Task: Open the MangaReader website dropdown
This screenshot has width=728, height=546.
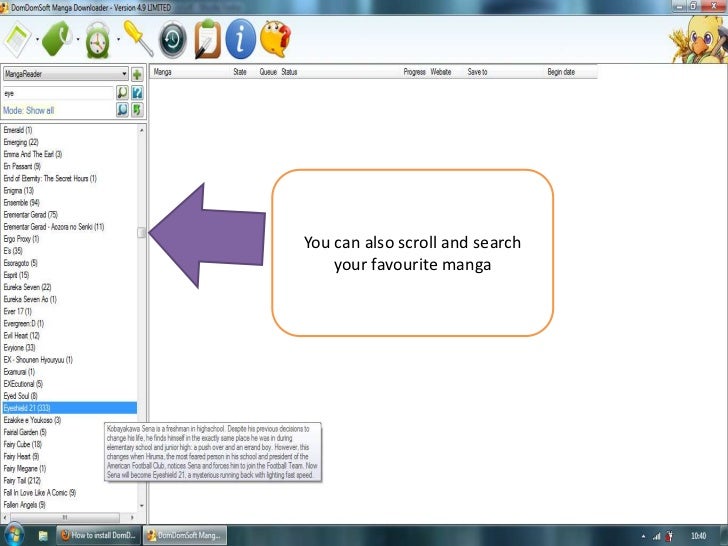Action: (x=65, y=74)
